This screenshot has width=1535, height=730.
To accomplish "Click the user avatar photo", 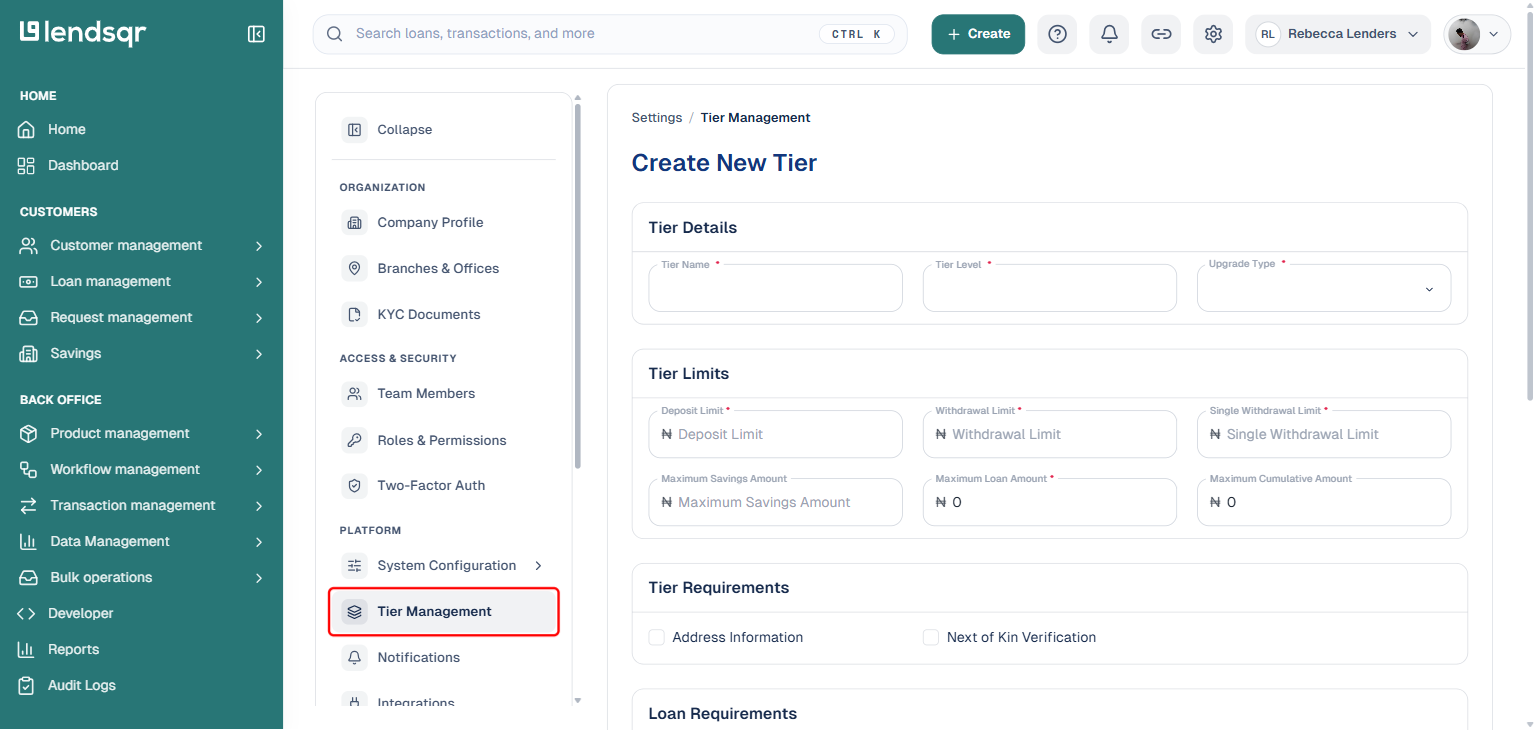I will 1463,34.
